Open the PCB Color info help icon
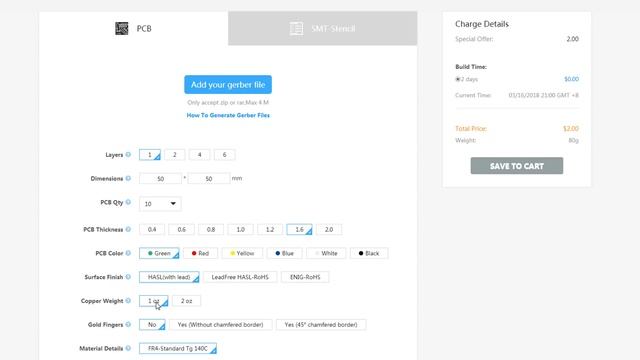This screenshot has width=640, height=360. 128,253
